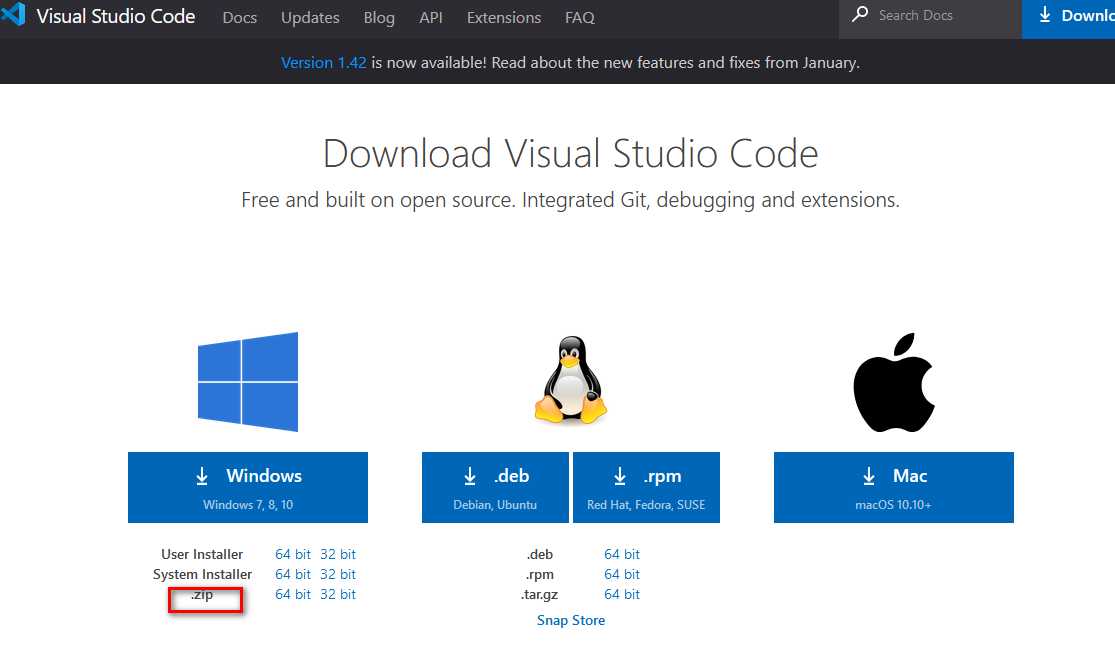Download the Windows 7, 8, 10 build

[x=247, y=487]
